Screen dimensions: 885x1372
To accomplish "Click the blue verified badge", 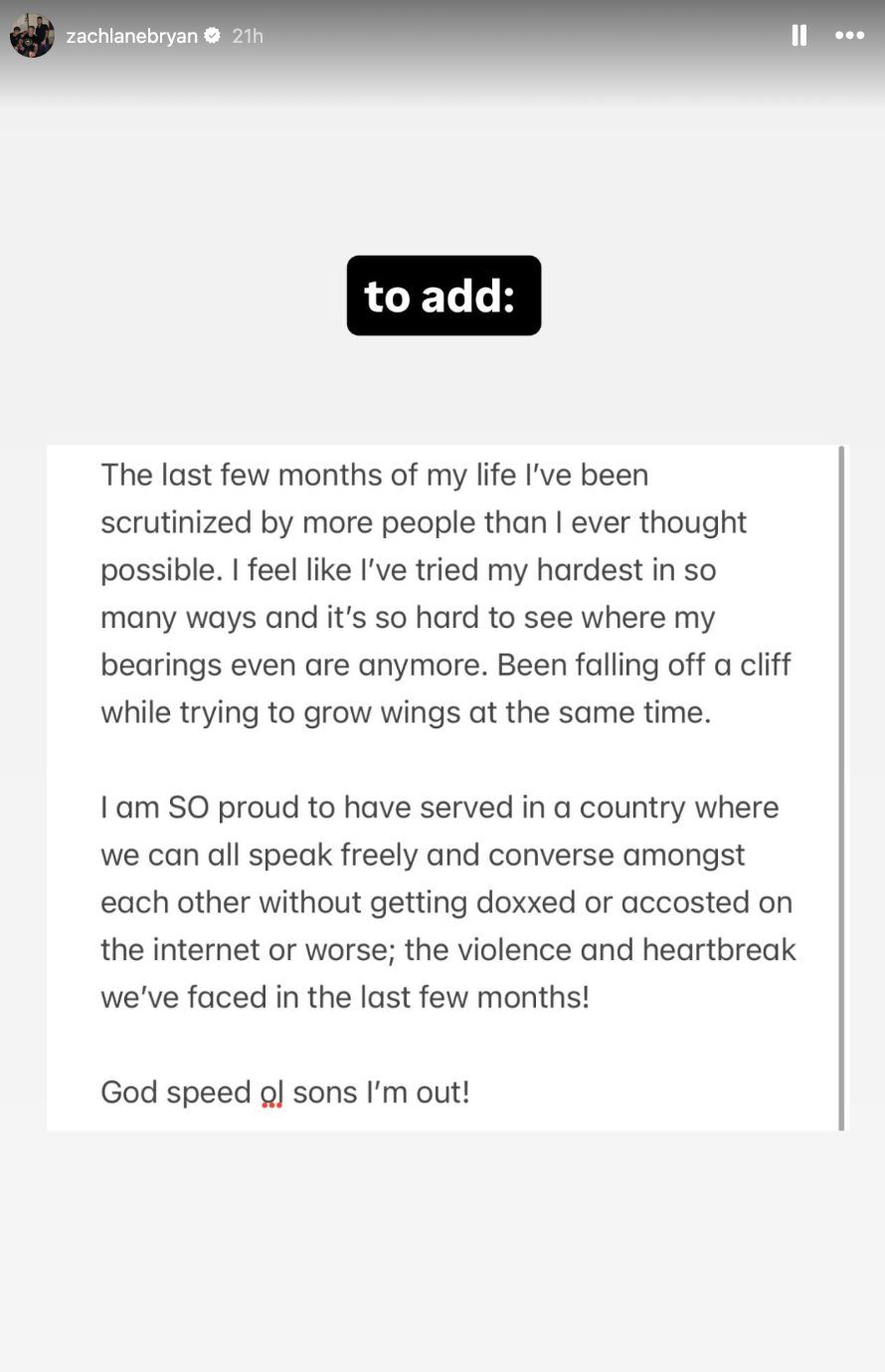I will click(x=212, y=36).
